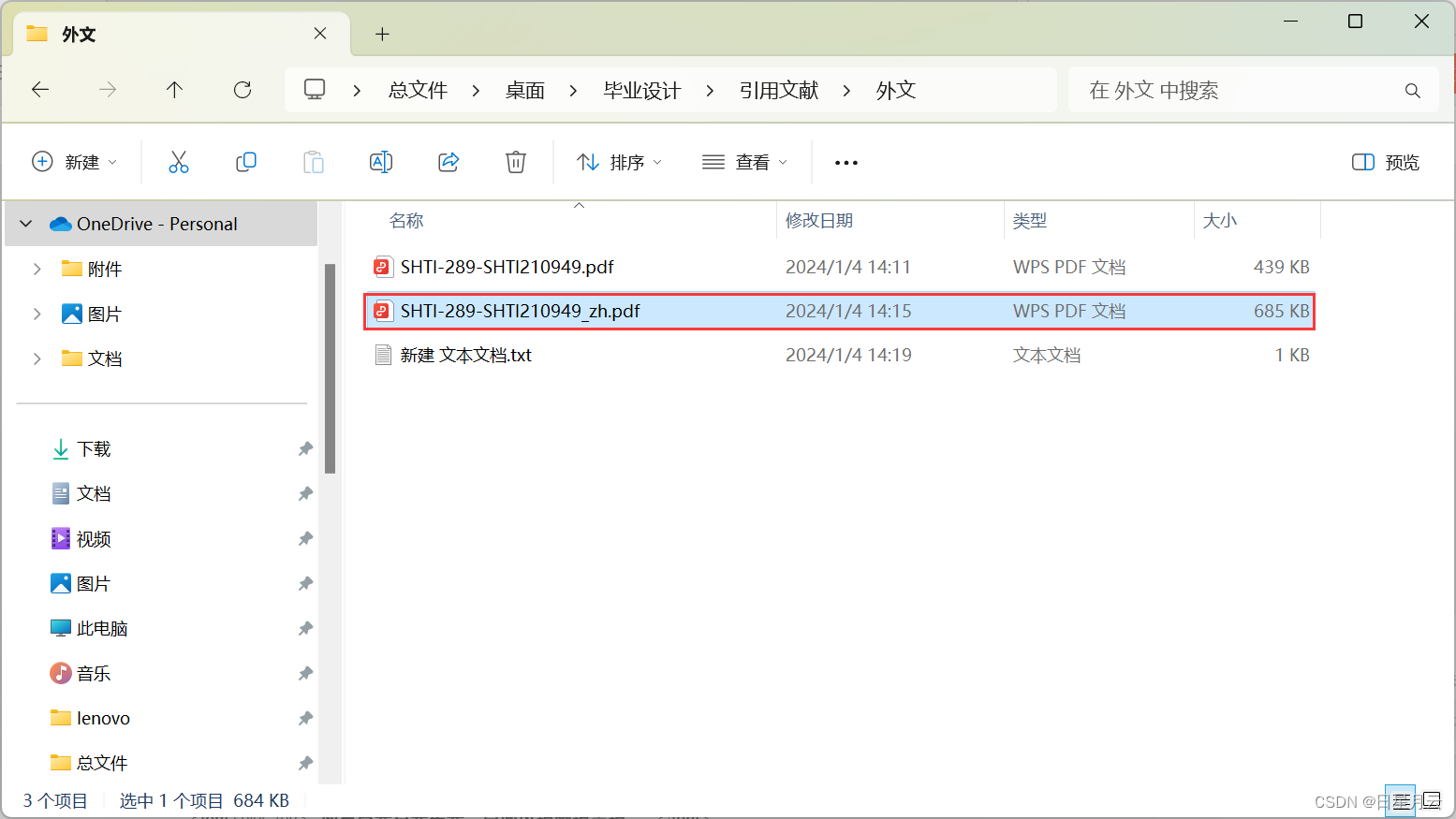Expand chevron after 引用文献 in address bar
Viewport: 1456px width, 819px height.
[846, 91]
